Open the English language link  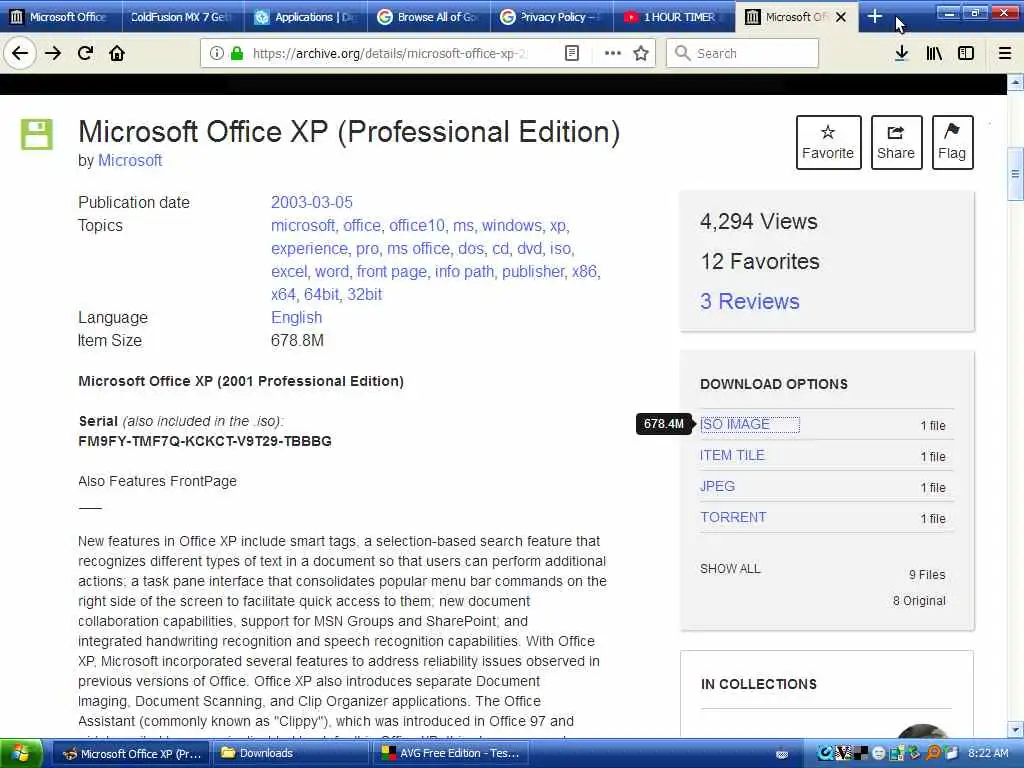point(296,317)
